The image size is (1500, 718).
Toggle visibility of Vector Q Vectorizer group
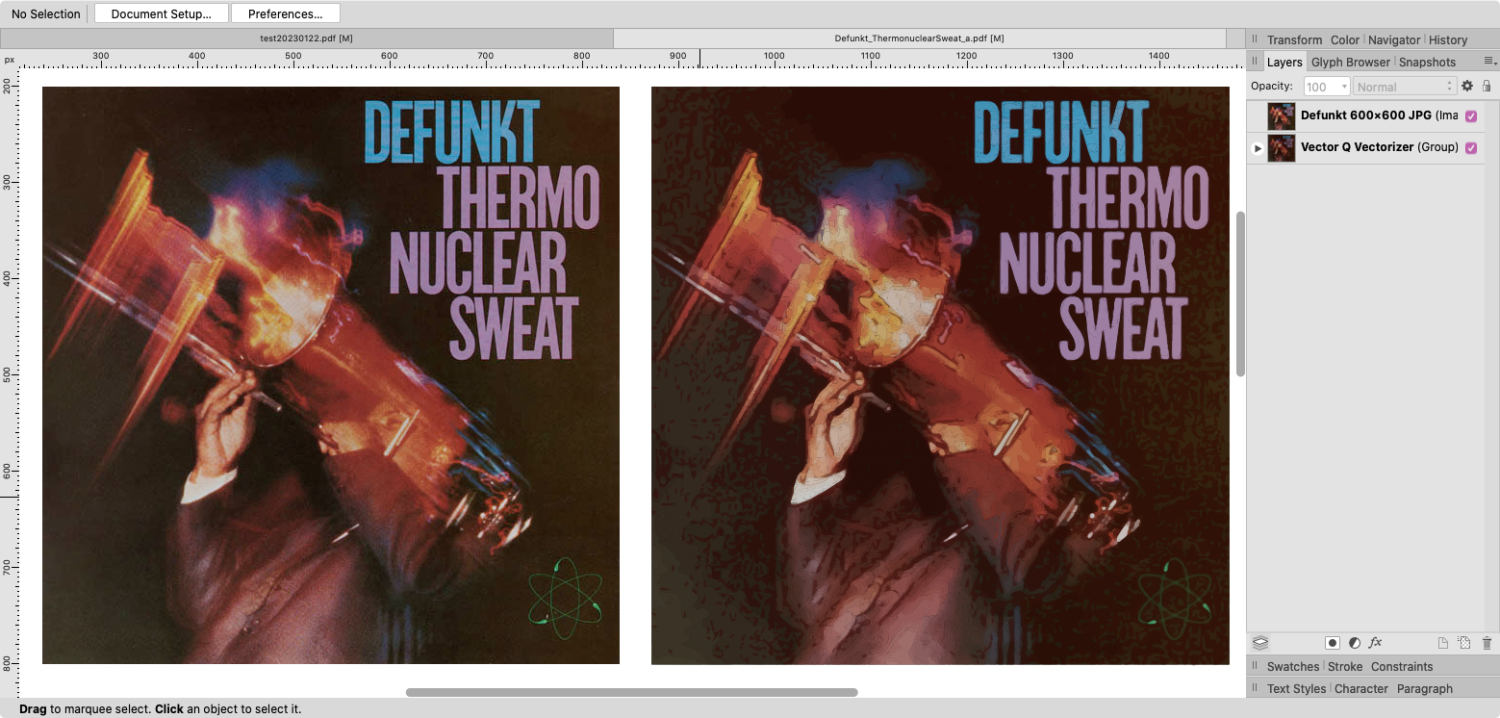point(1470,148)
